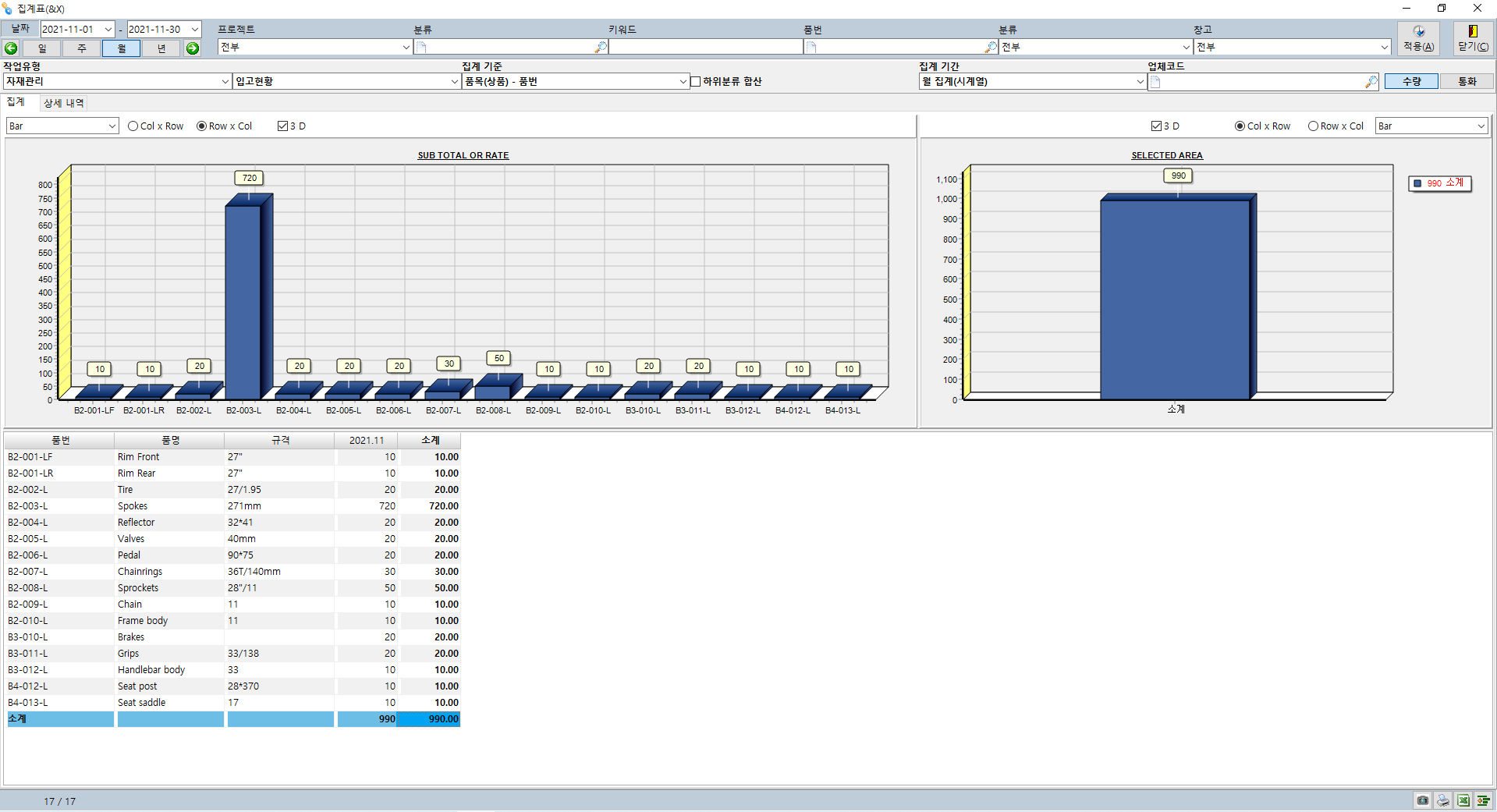Click the Seat saddle row
Screen dimensions: 1497x812
tap(232, 703)
